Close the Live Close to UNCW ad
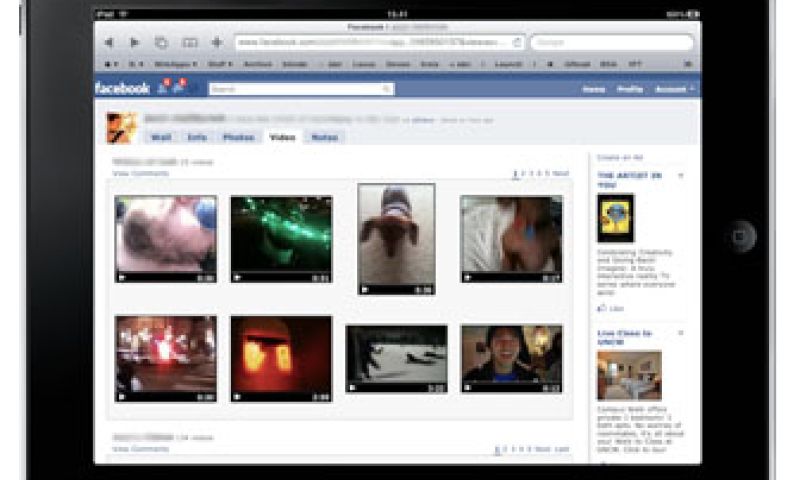 pos(680,333)
